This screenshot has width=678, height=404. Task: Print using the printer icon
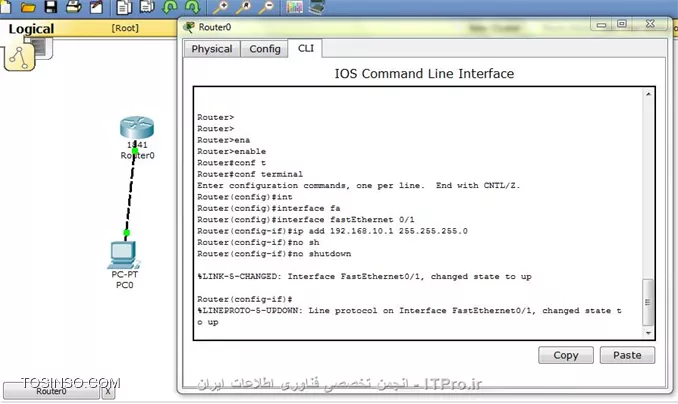click(x=74, y=6)
